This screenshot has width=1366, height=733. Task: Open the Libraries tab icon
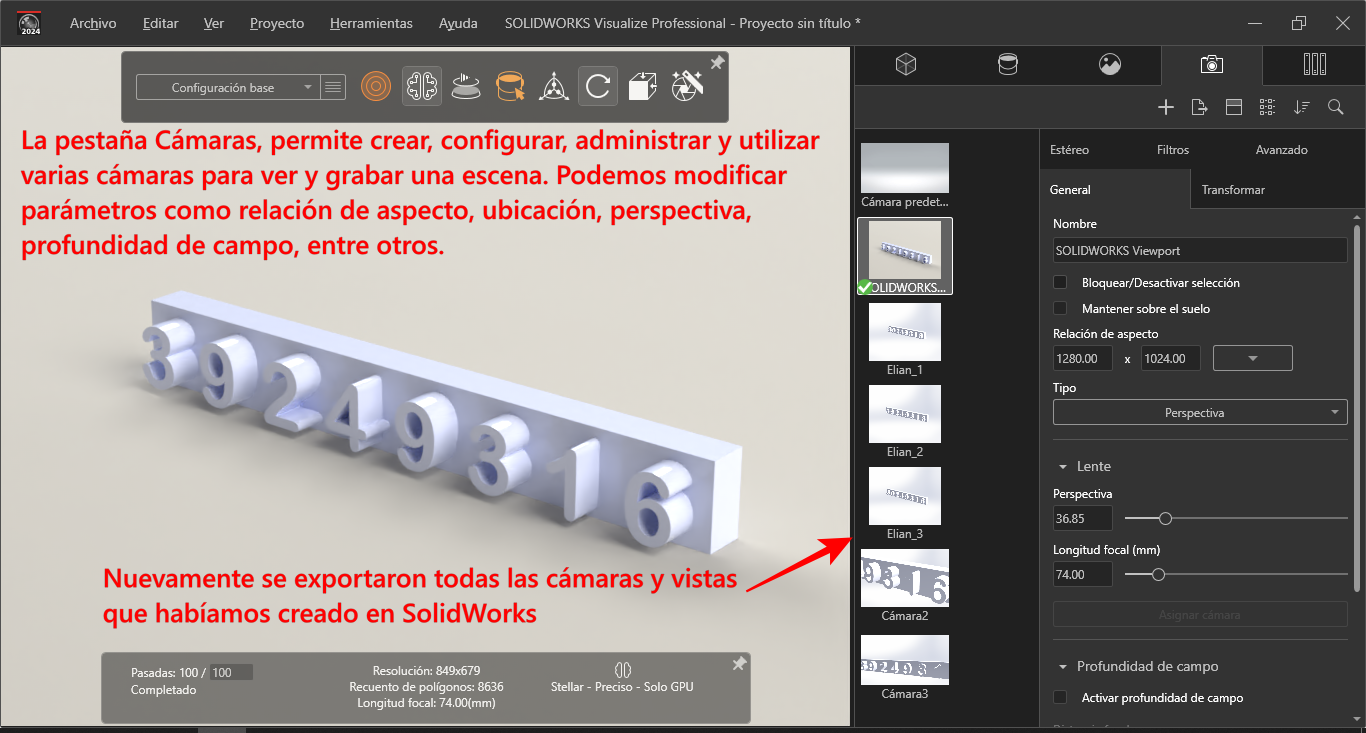(x=1314, y=65)
